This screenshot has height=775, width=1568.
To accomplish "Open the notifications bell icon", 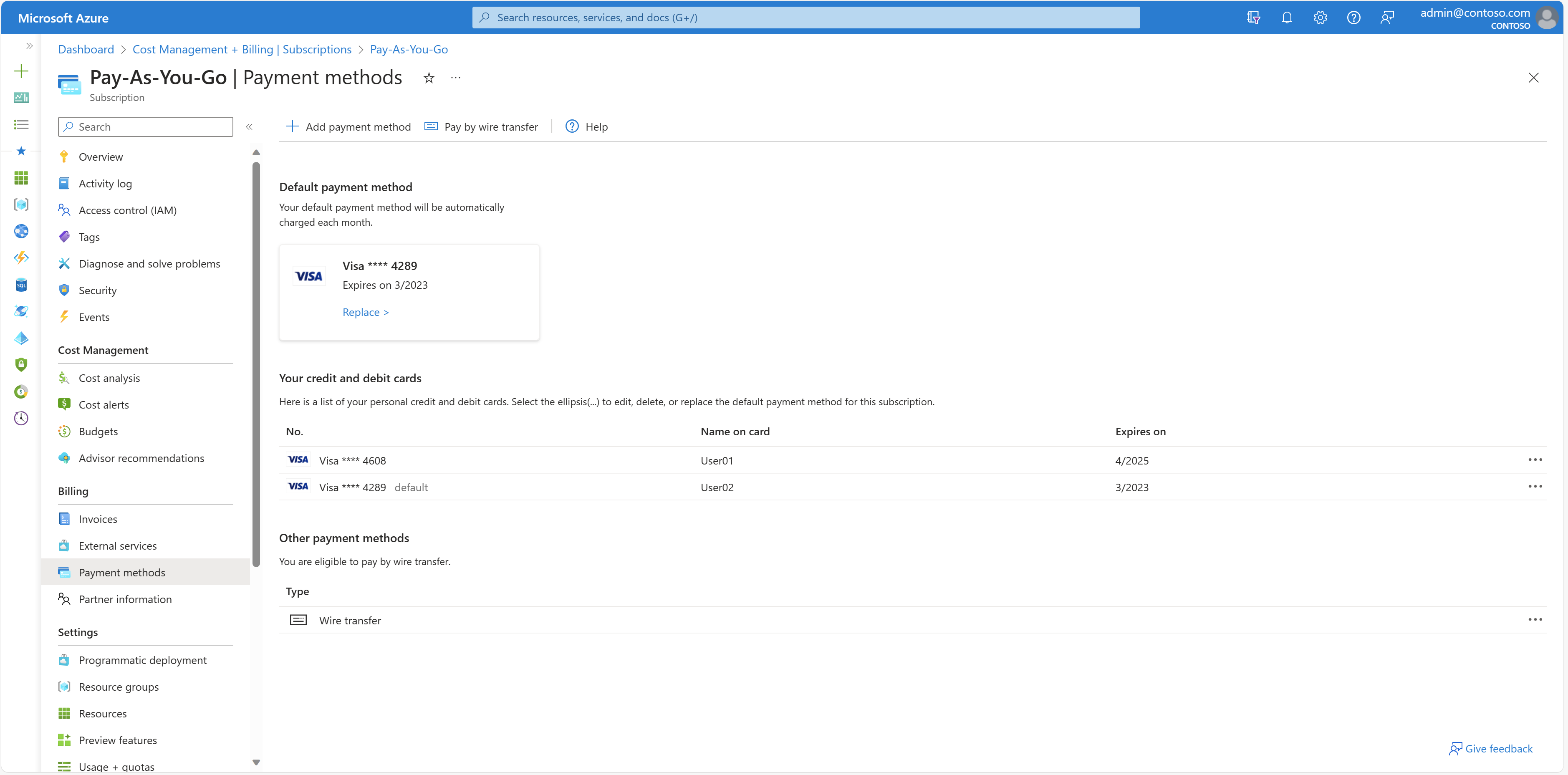I will (1286, 18).
